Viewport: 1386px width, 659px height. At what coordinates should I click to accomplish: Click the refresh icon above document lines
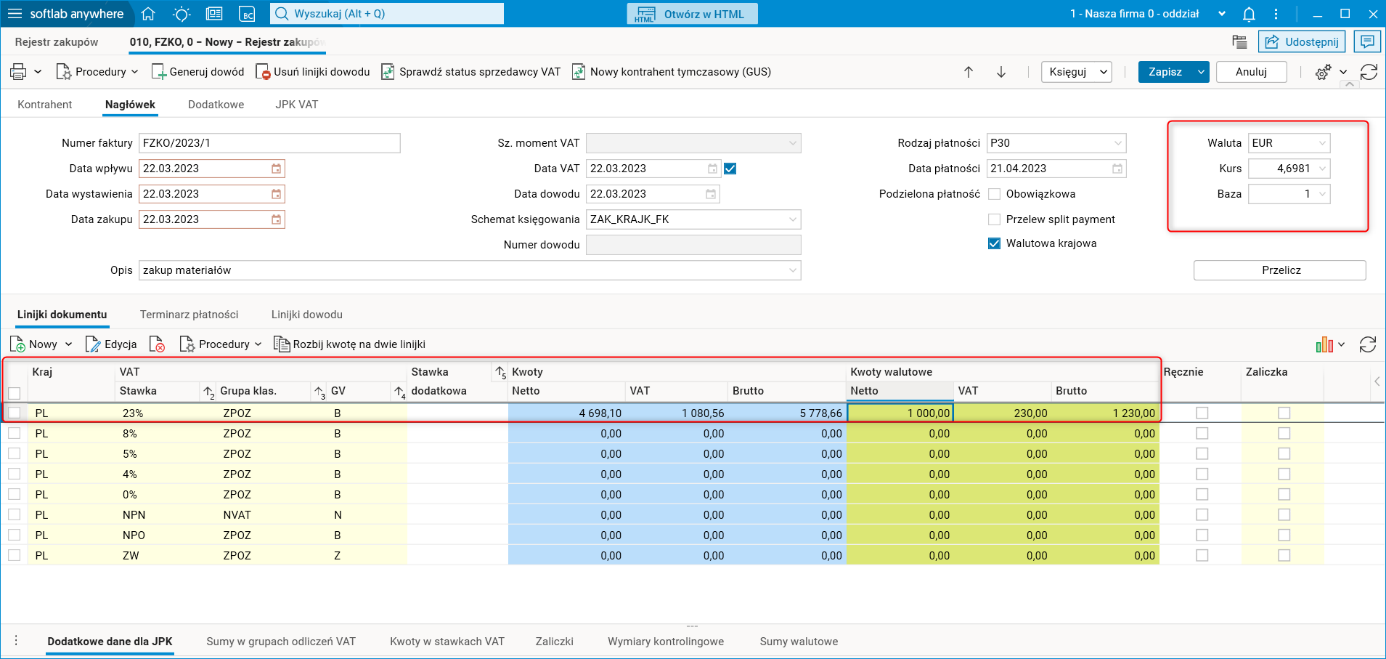(1368, 344)
